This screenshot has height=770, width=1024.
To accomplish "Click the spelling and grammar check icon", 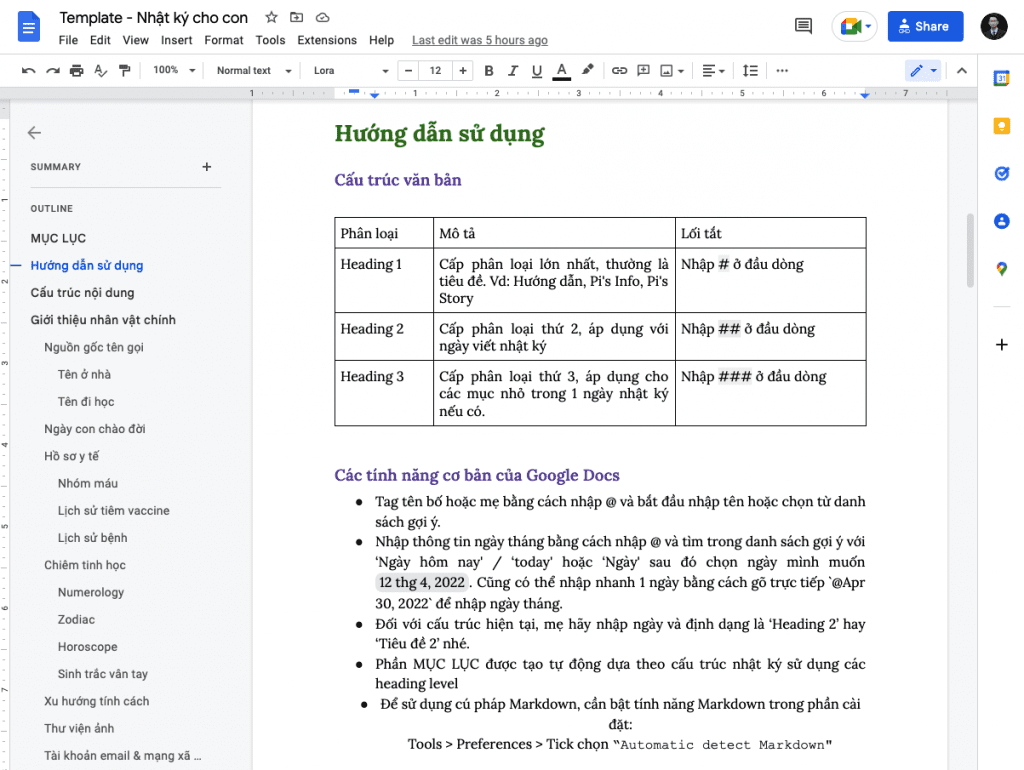I will [x=102, y=70].
